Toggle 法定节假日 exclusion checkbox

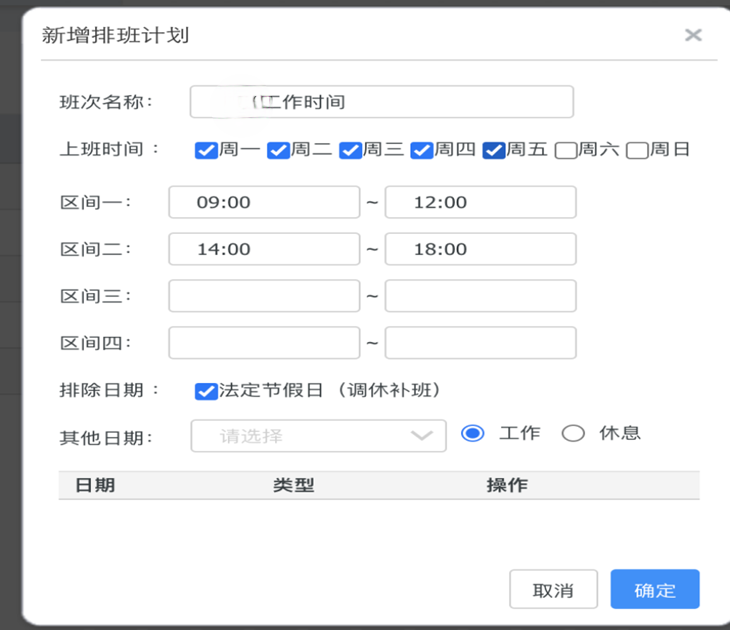point(206,390)
